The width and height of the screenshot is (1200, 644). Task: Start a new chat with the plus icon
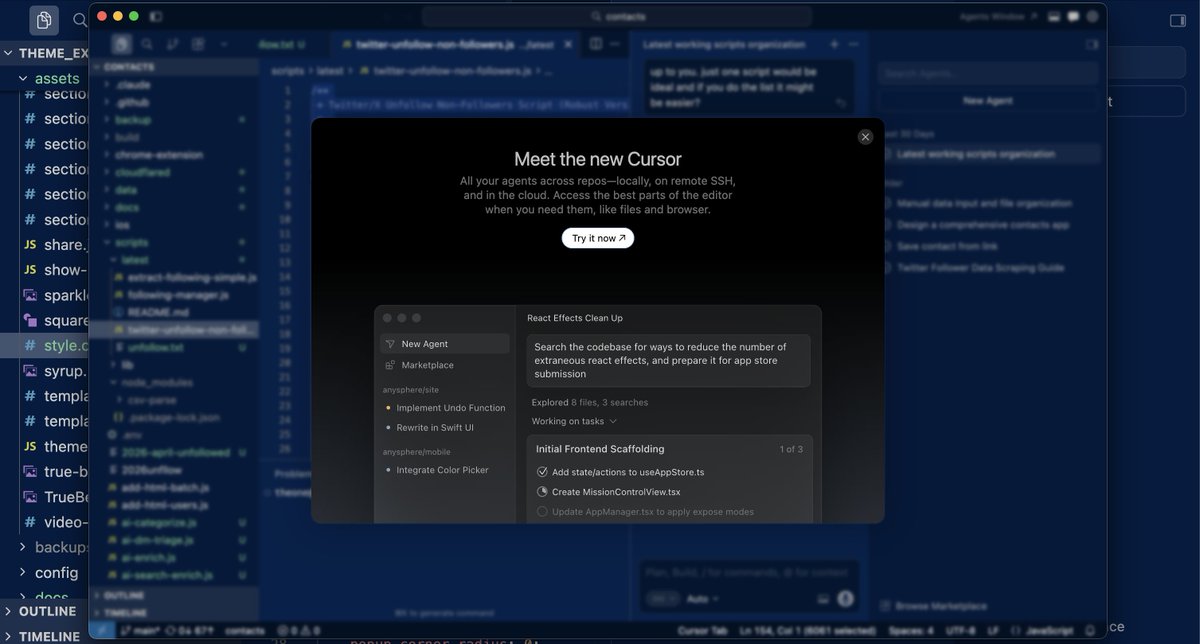(x=834, y=45)
